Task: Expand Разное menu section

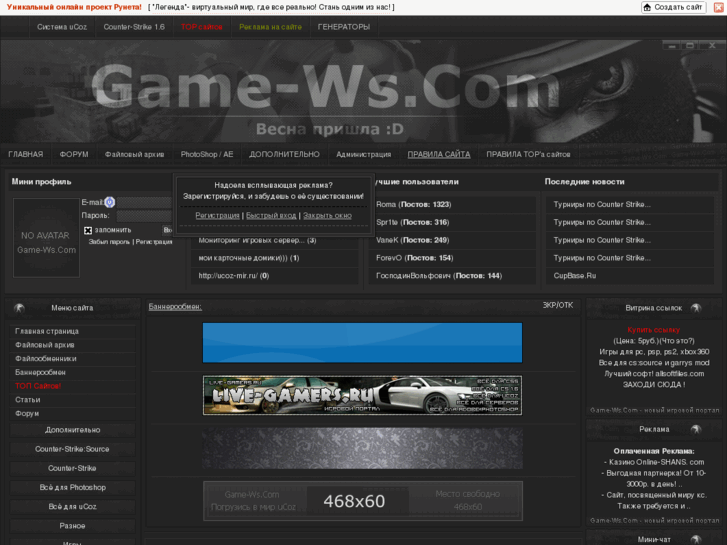Action: (x=72, y=526)
